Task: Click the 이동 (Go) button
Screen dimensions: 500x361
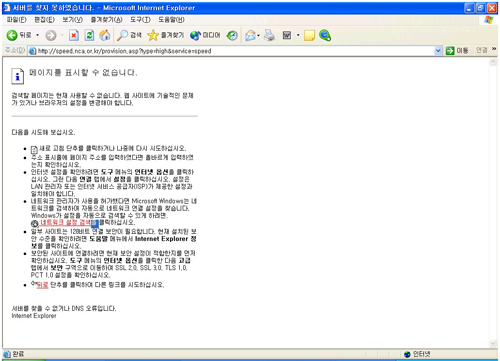Action: (x=457, y=51)
